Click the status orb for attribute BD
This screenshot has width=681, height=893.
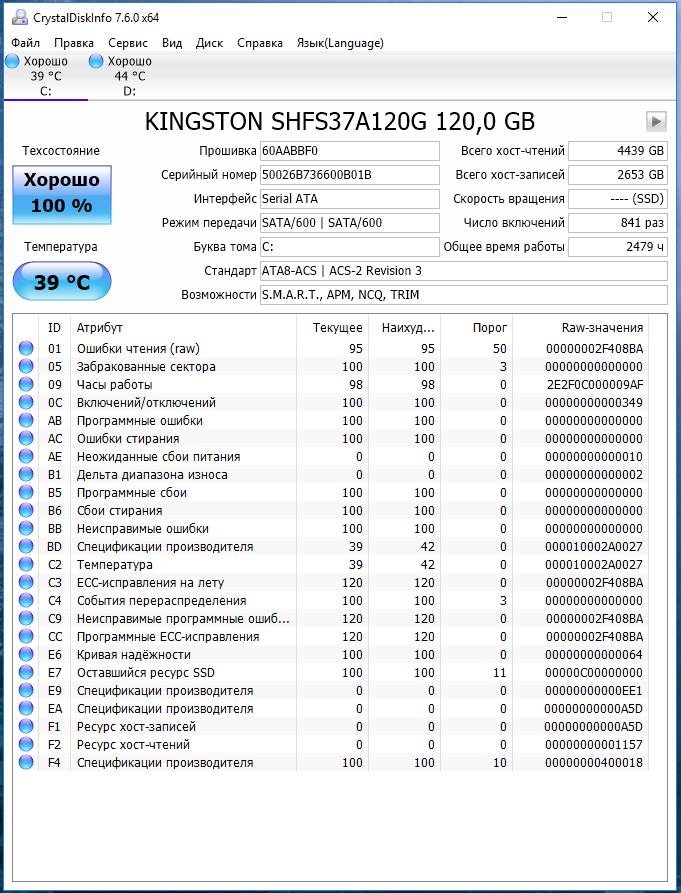26,546
